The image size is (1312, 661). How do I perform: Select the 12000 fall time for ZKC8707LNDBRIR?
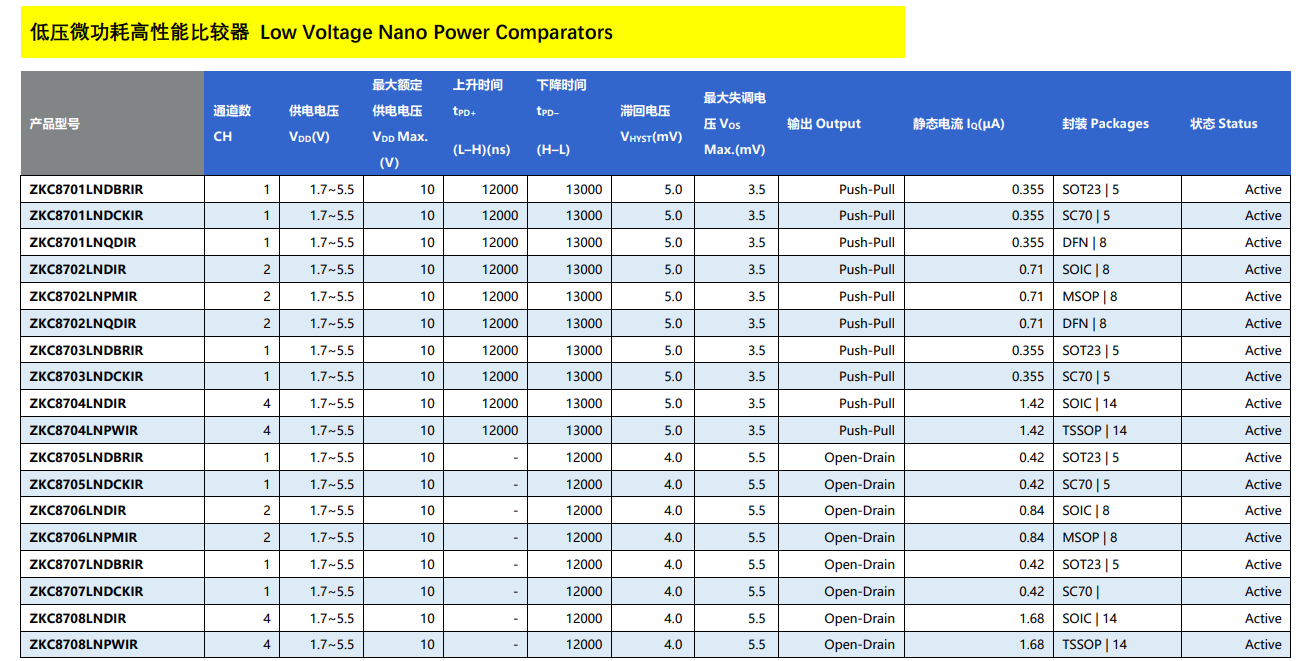[x=584, y=565]
